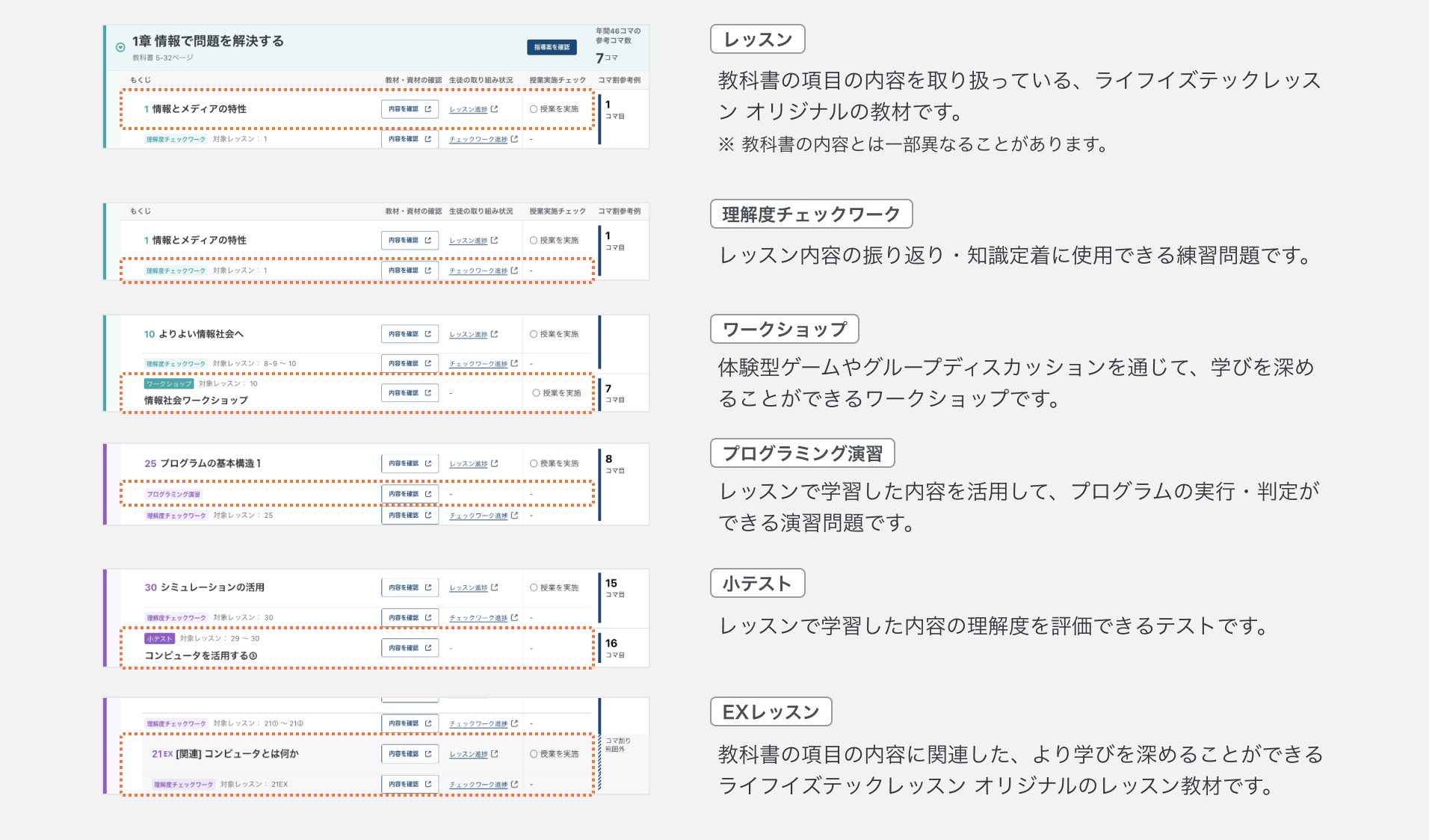Open 内容を確認 for check work 対象レッスン 25

click(x=410, y=516)
